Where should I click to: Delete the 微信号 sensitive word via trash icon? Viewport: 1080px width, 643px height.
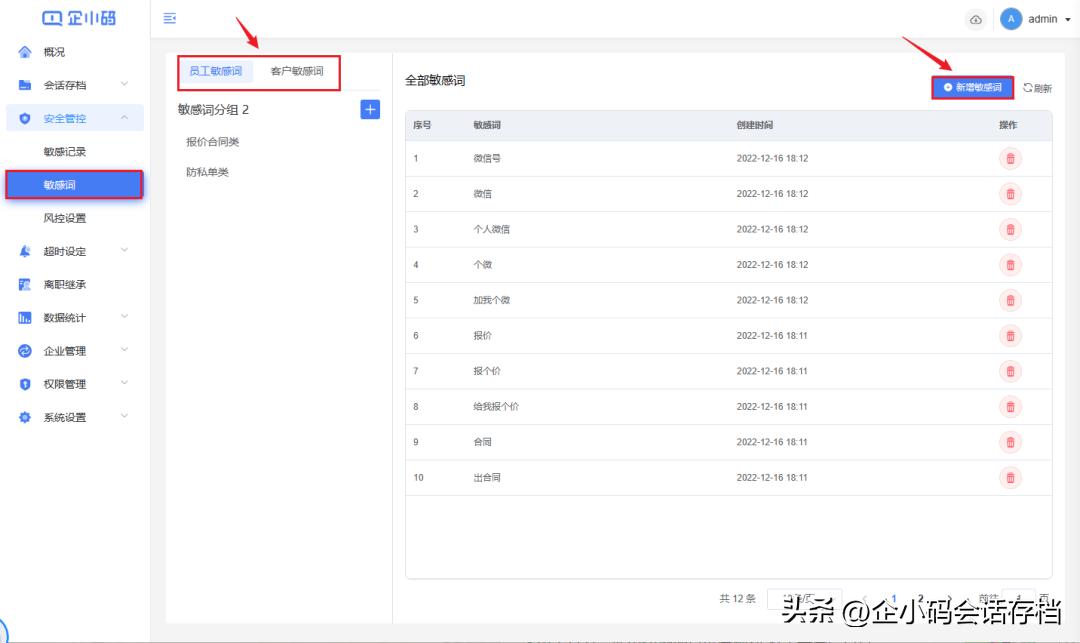point(1011,158)
